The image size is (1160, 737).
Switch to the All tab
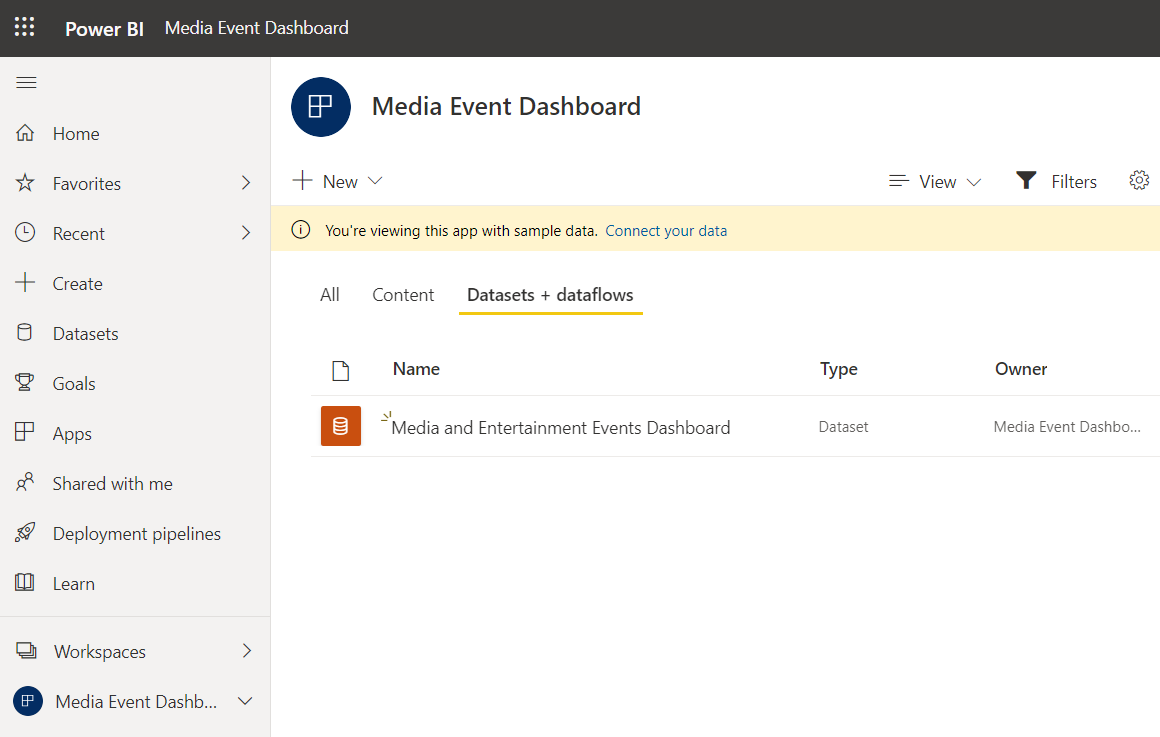click(x=330, y=295)
